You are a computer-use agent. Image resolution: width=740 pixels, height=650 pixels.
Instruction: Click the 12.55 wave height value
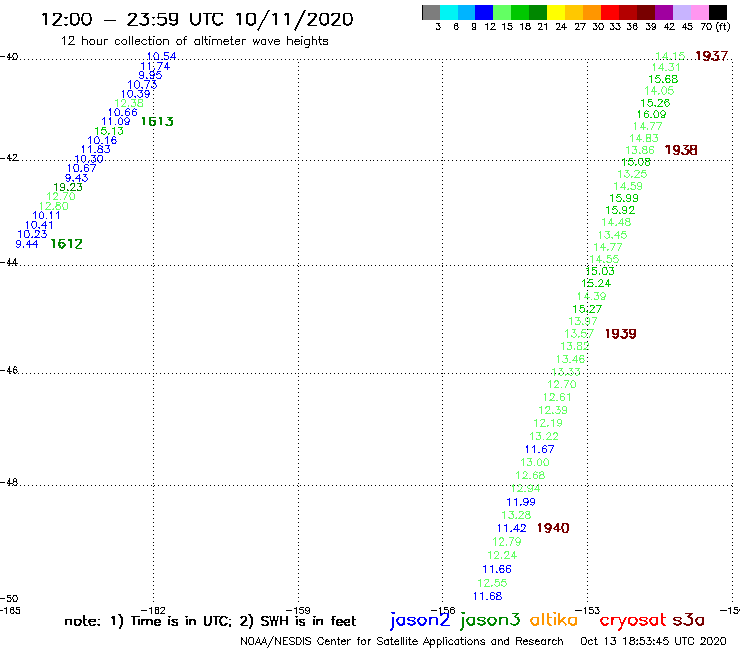pyautogui.click(x=492, y=582)
